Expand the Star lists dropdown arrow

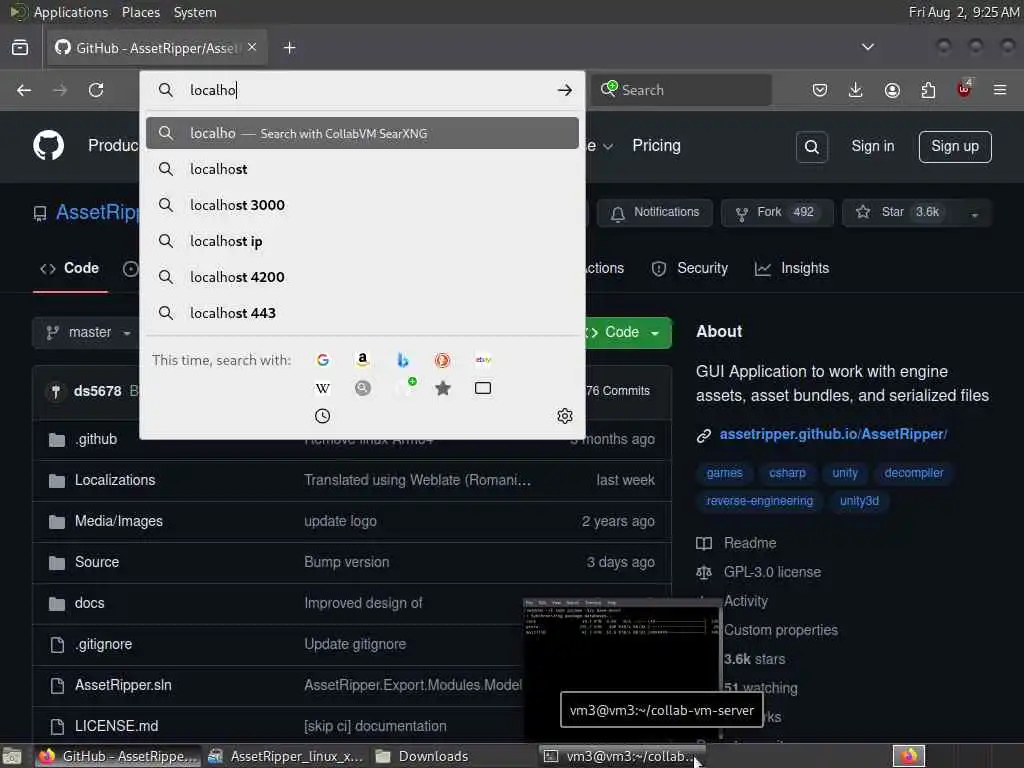[x=974, y=214]
